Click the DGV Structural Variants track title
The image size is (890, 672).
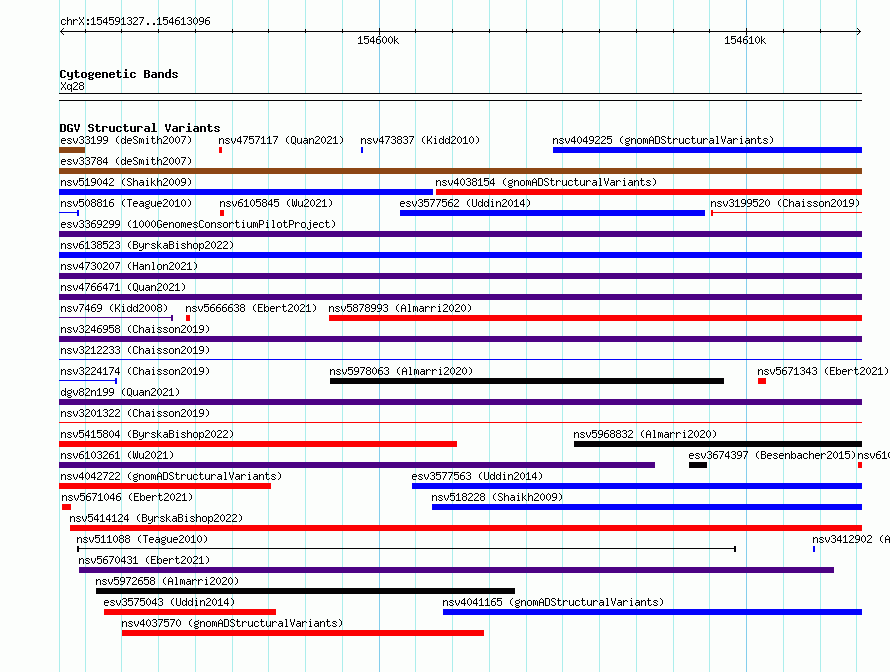(140, 128)
